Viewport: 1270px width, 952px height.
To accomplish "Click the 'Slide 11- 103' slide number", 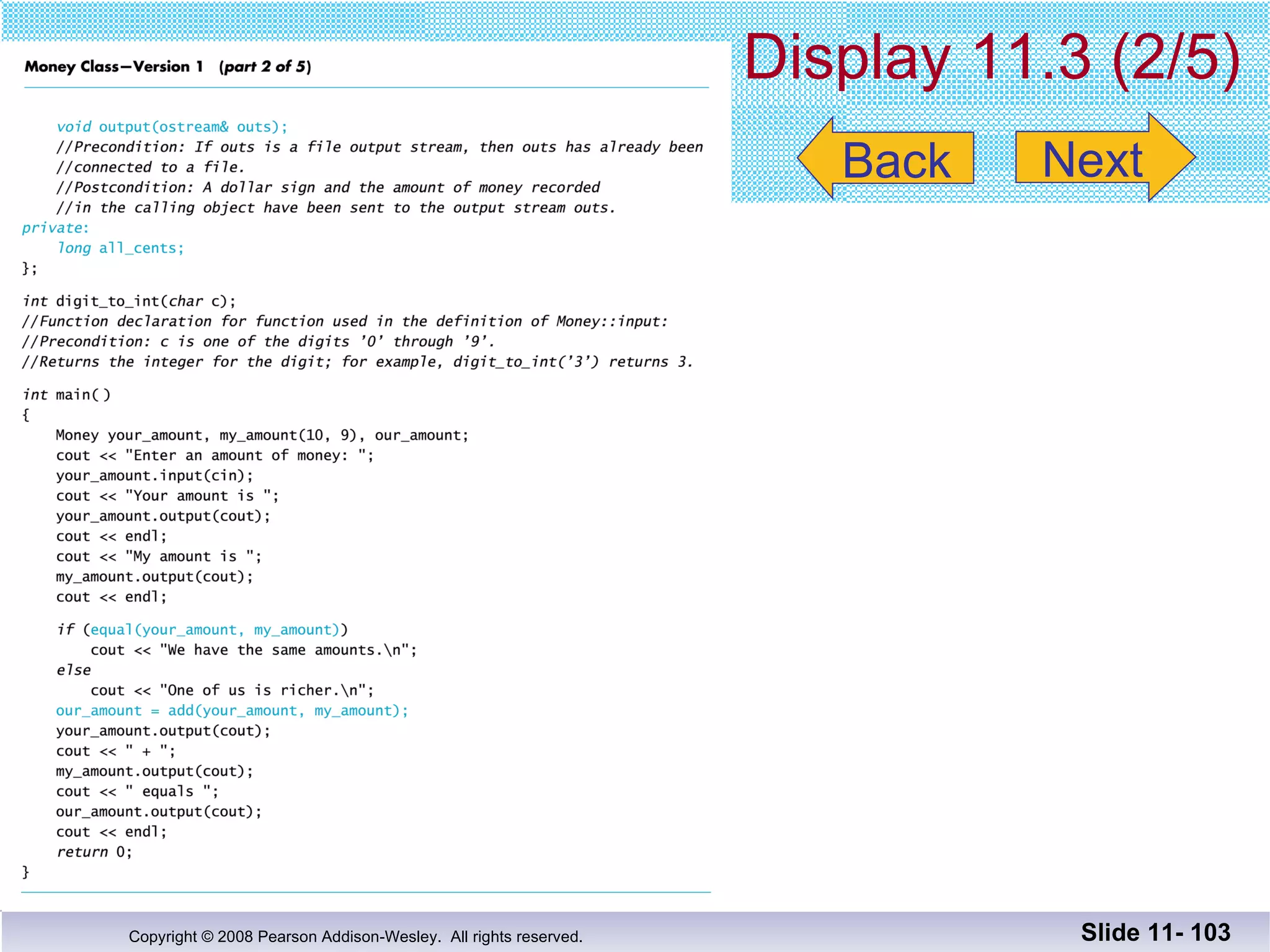I will pyautogui.click(x=1155, y=932).
